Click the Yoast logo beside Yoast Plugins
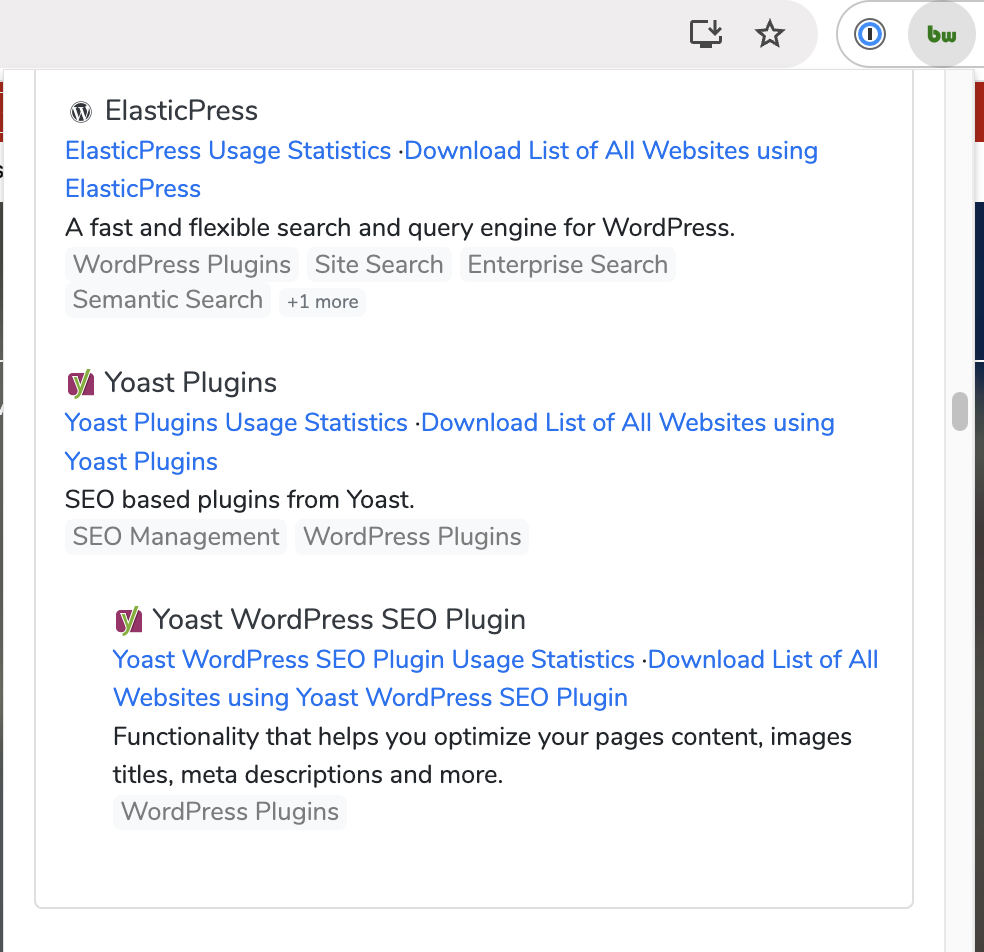 [81, 383]
